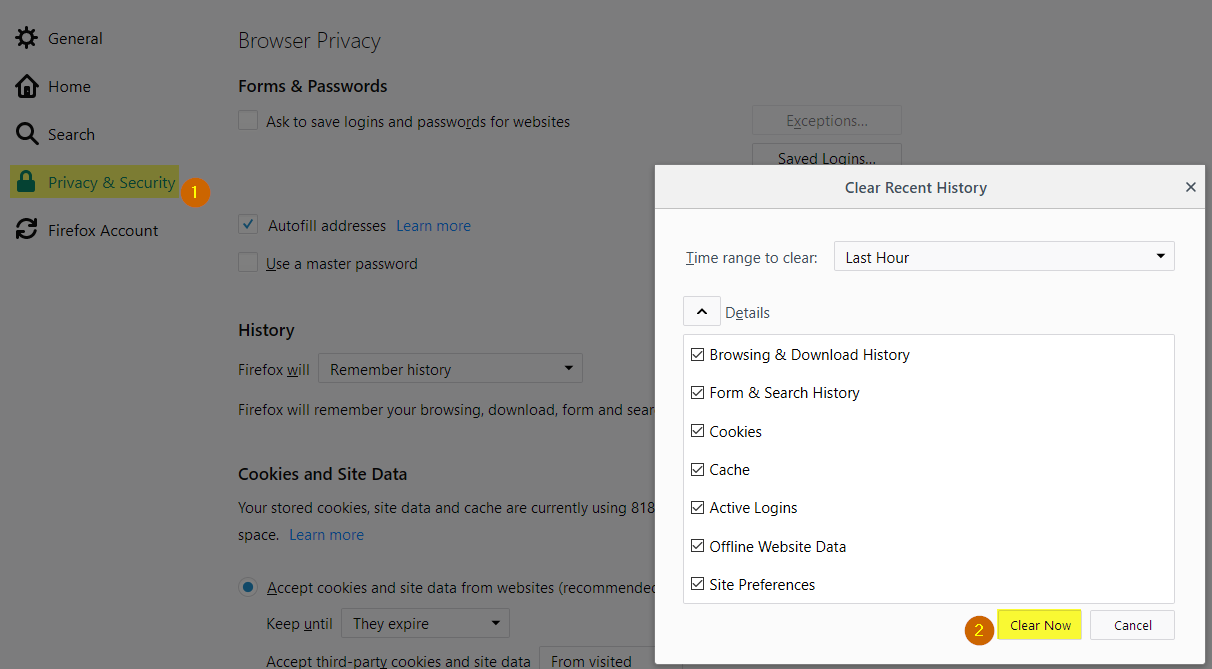Click the Home house icon
Viewport: 1212px width, 669px height.
tap(27, 86)
